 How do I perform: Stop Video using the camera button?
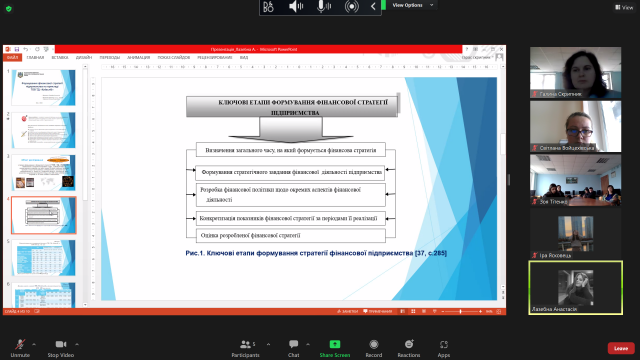[60, 348]
